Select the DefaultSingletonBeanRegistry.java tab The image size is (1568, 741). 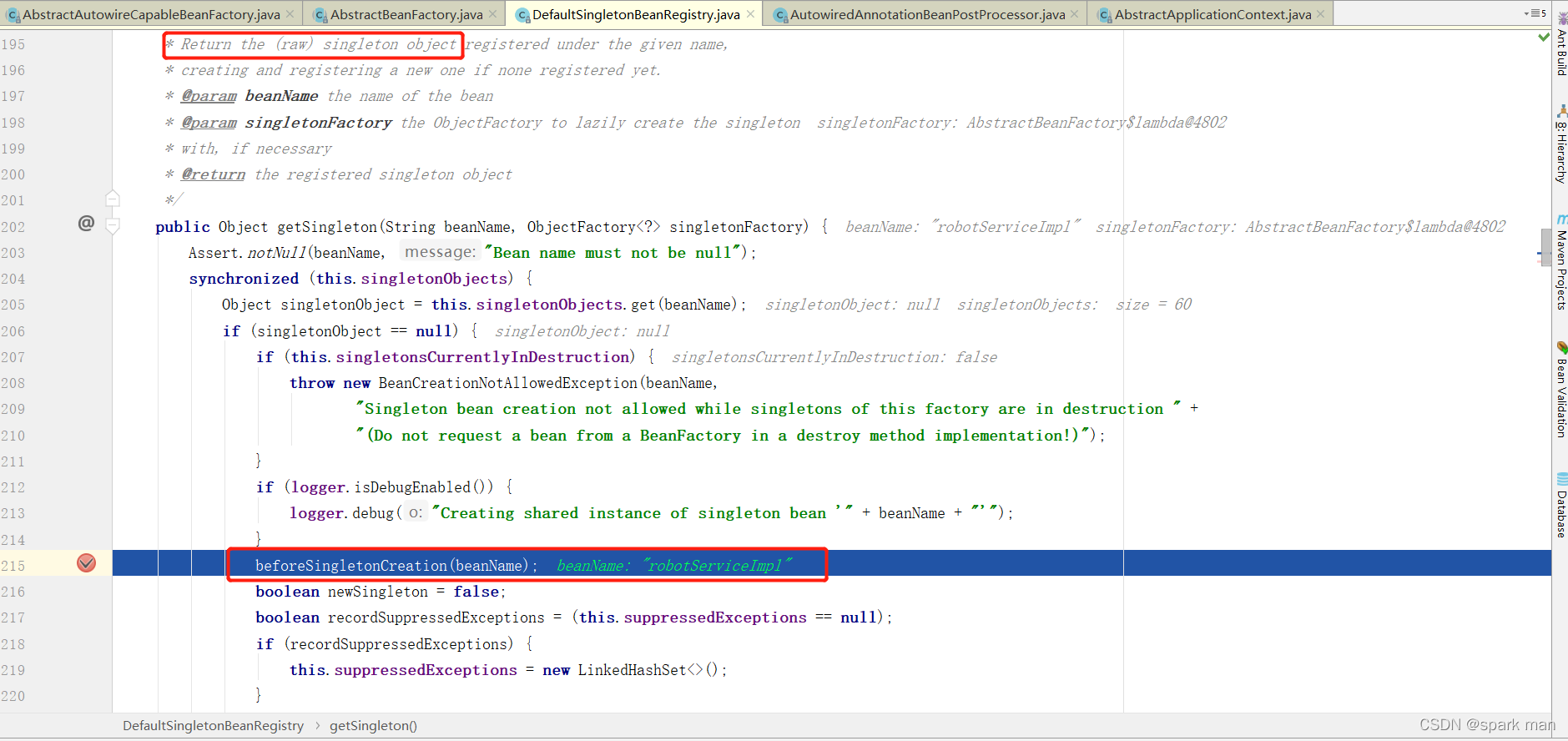click(636, 14)
